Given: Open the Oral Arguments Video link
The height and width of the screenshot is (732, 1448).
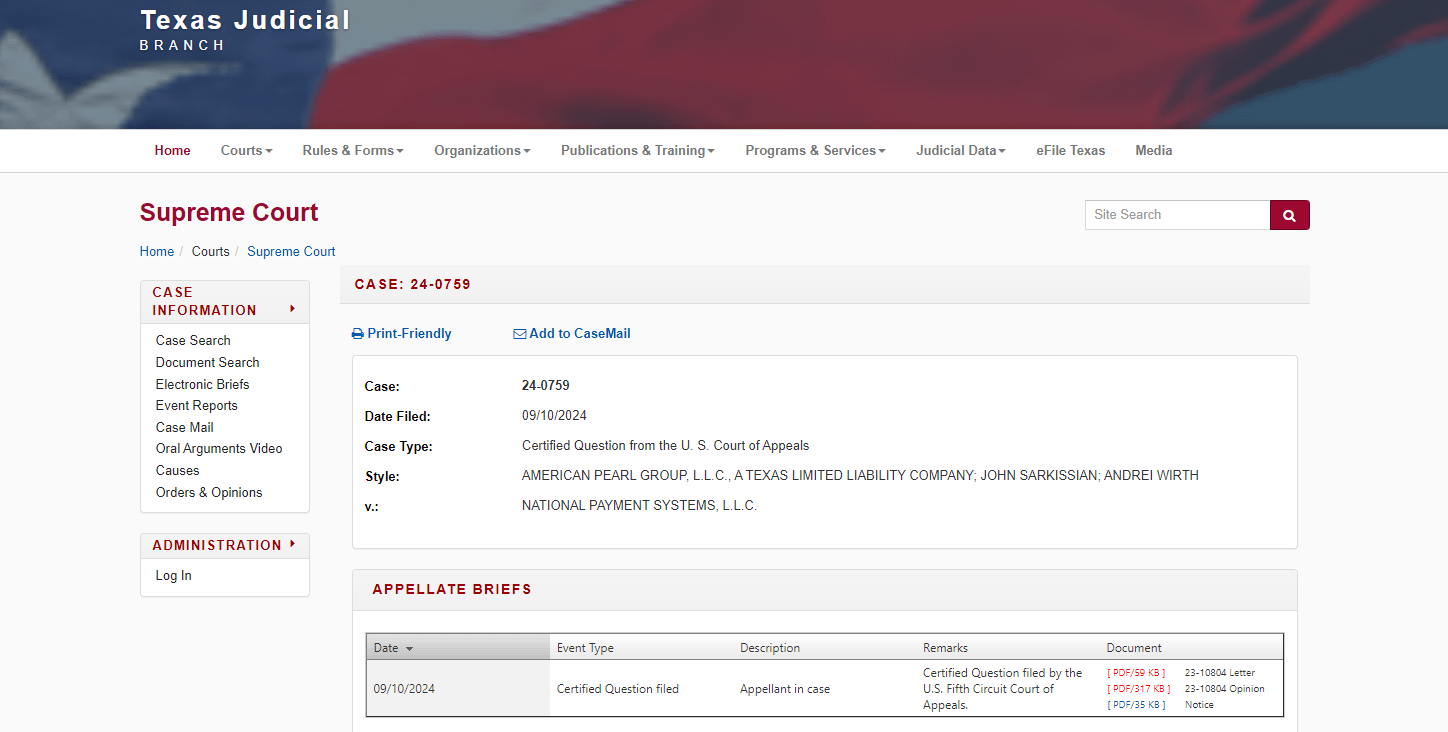Looking at the screenshot, I should pos(219,449).
